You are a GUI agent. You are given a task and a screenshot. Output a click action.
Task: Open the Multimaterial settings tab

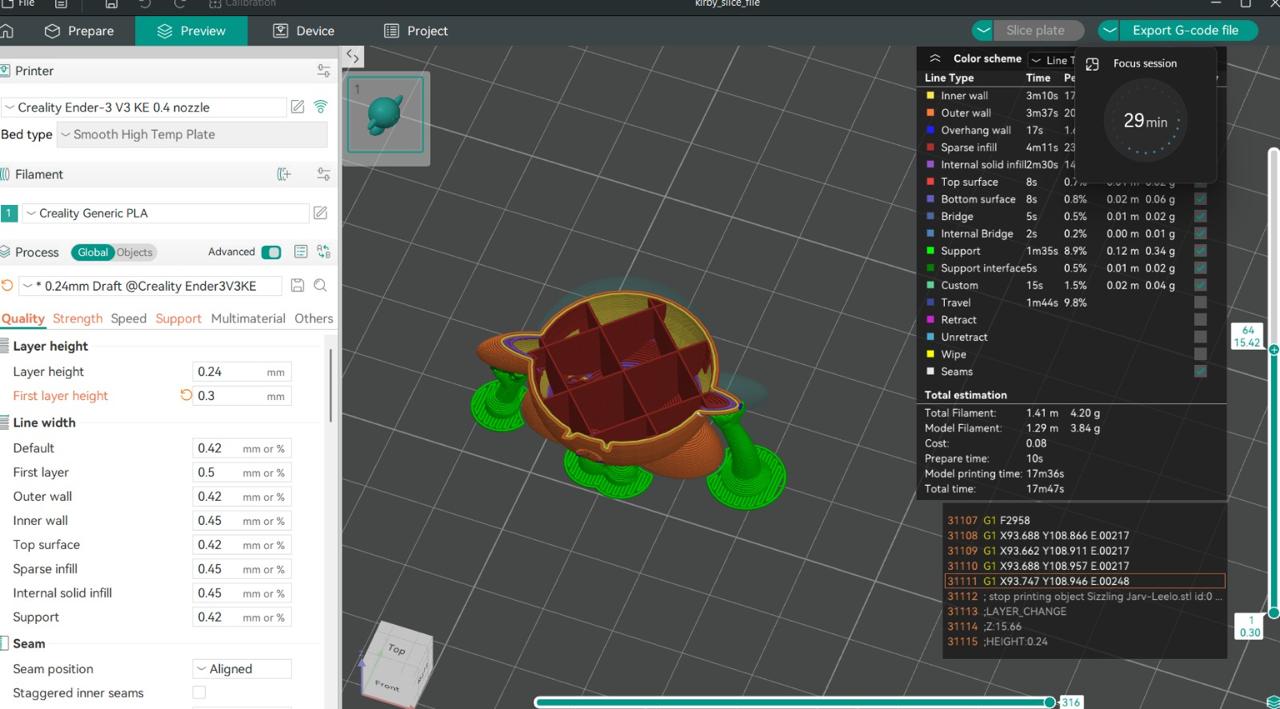pos(248,318)
